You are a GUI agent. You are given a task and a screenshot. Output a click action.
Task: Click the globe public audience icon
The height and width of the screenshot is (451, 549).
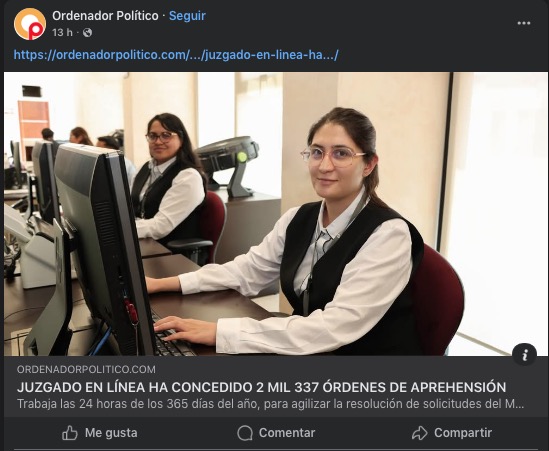coord(88,33)
